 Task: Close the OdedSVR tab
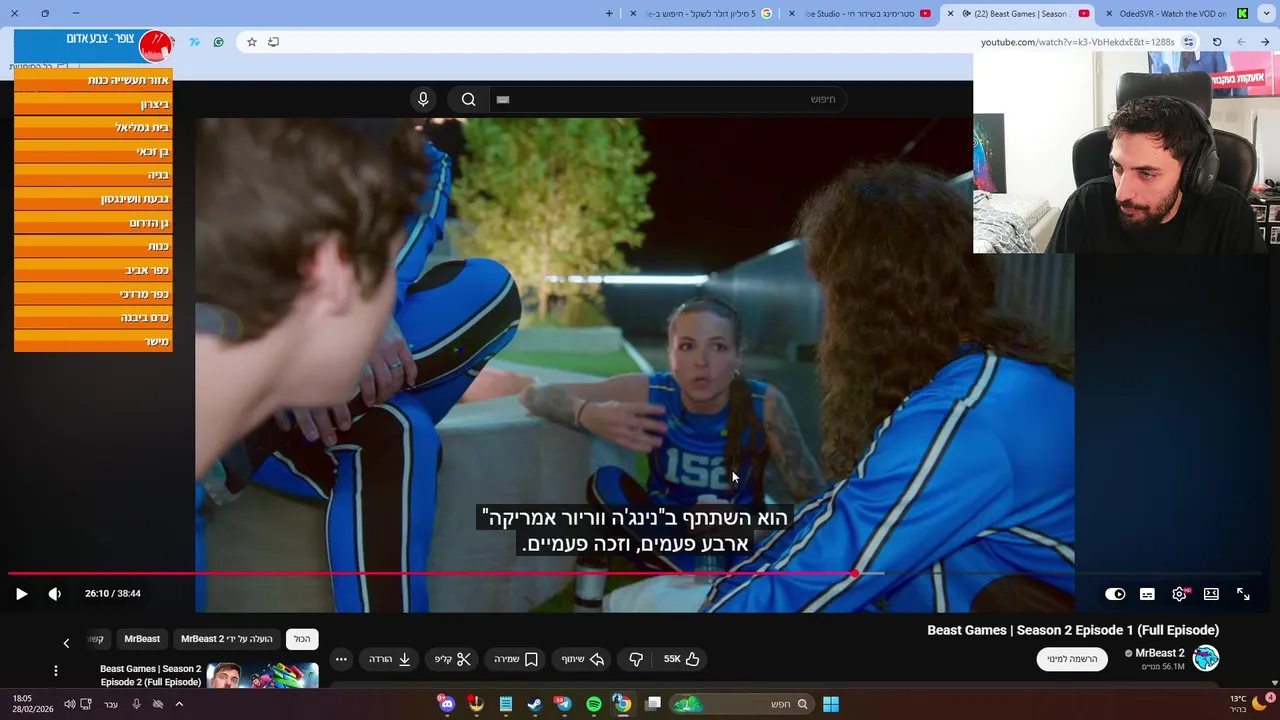pos(1109,14)
